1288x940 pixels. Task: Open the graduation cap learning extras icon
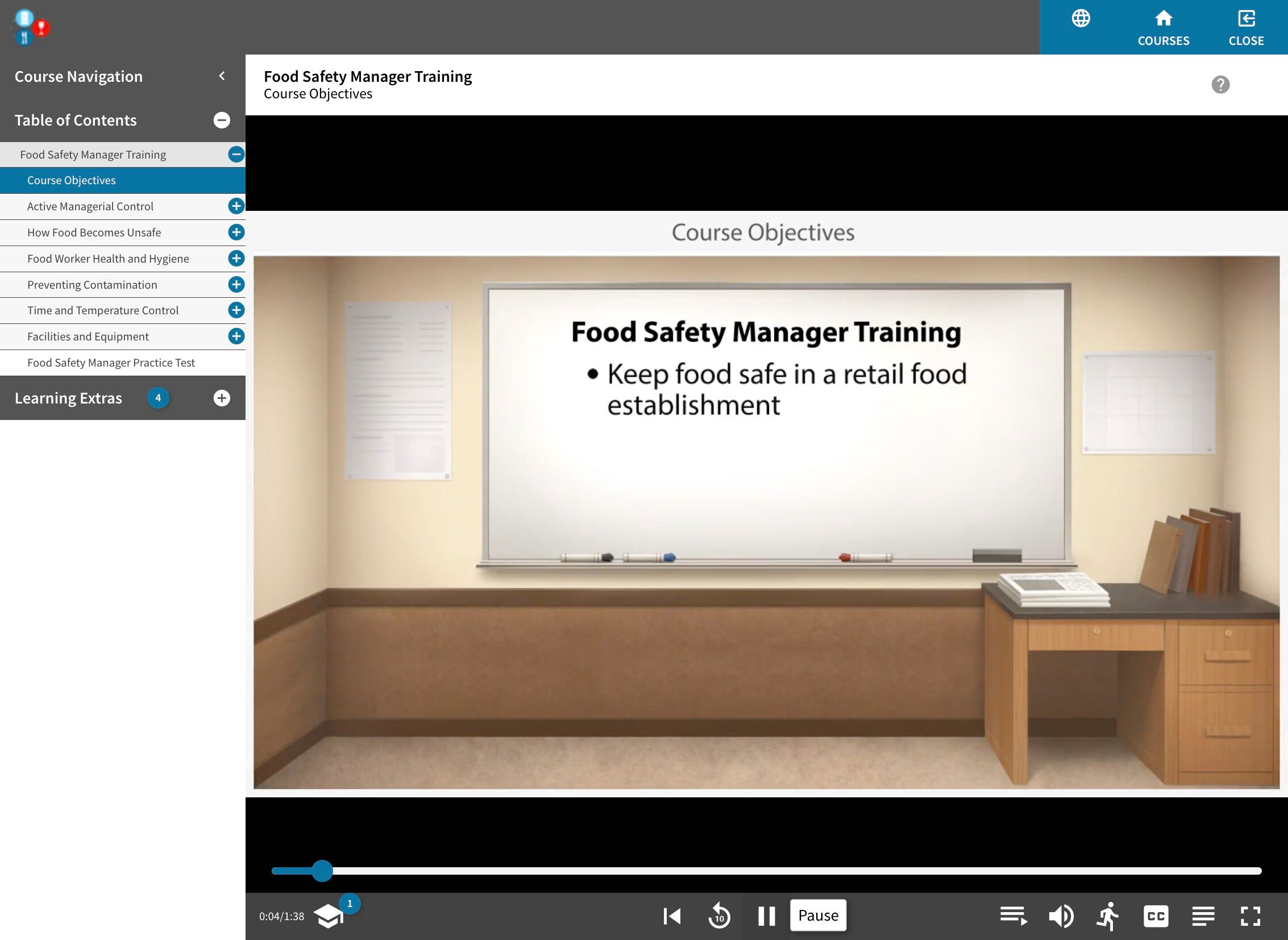pyautogui.click(x=329, y=916)
